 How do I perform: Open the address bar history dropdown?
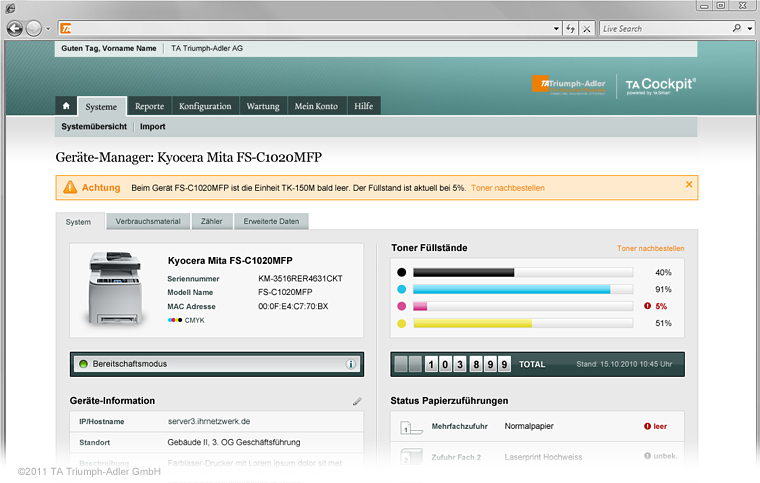(556, 29)
